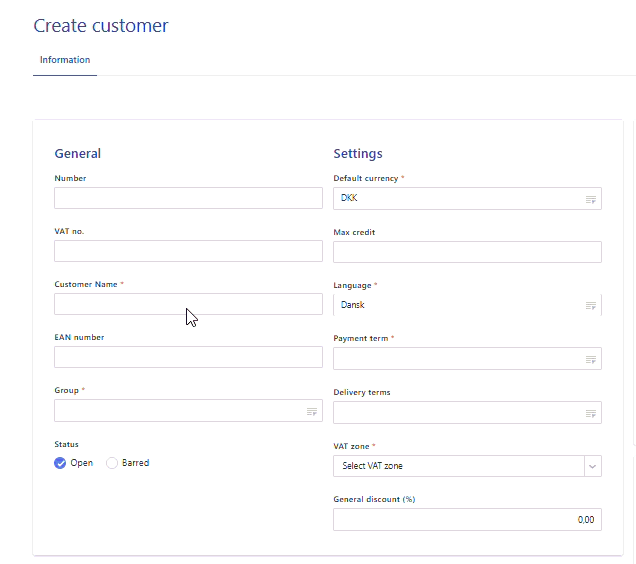Image resolution: width=636 pixels, height=564 pixels.
Task: Click the Customer Name text field
Action: (188, 304)
